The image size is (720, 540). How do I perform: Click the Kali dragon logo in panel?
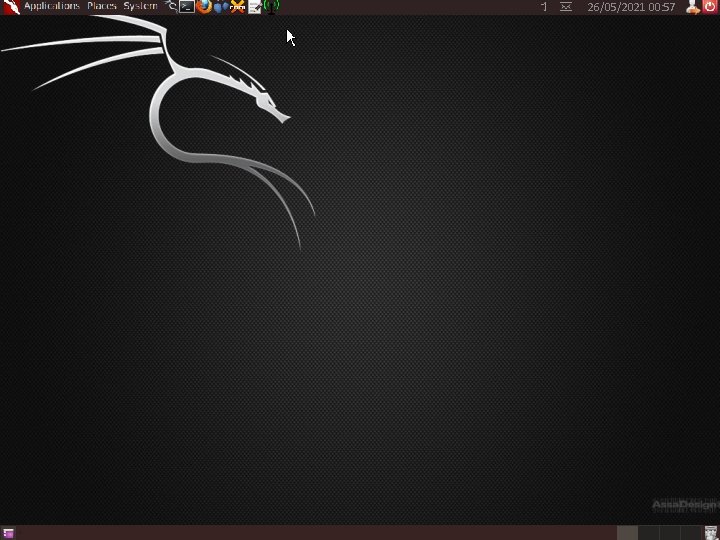tap(11, 7)
